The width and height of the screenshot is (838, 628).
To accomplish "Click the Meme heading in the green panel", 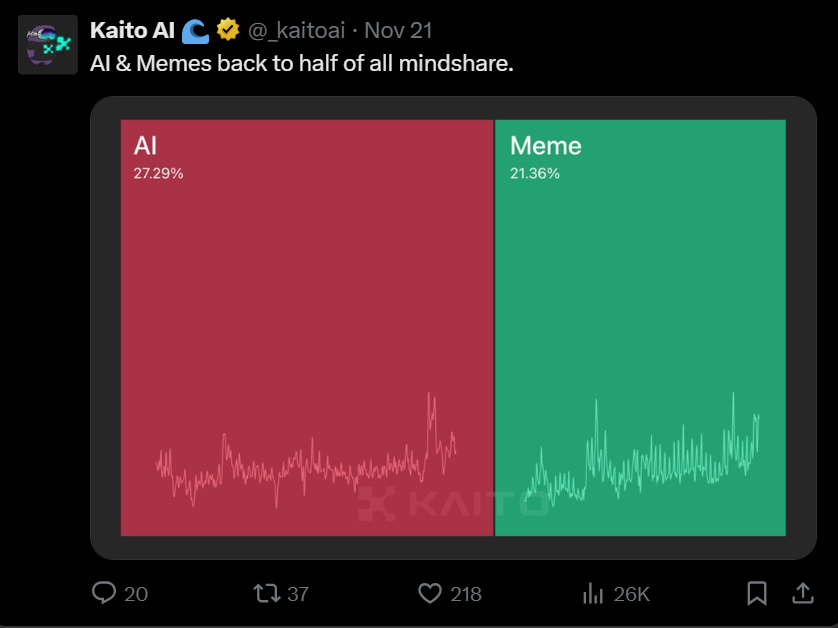I will [545, 146].
